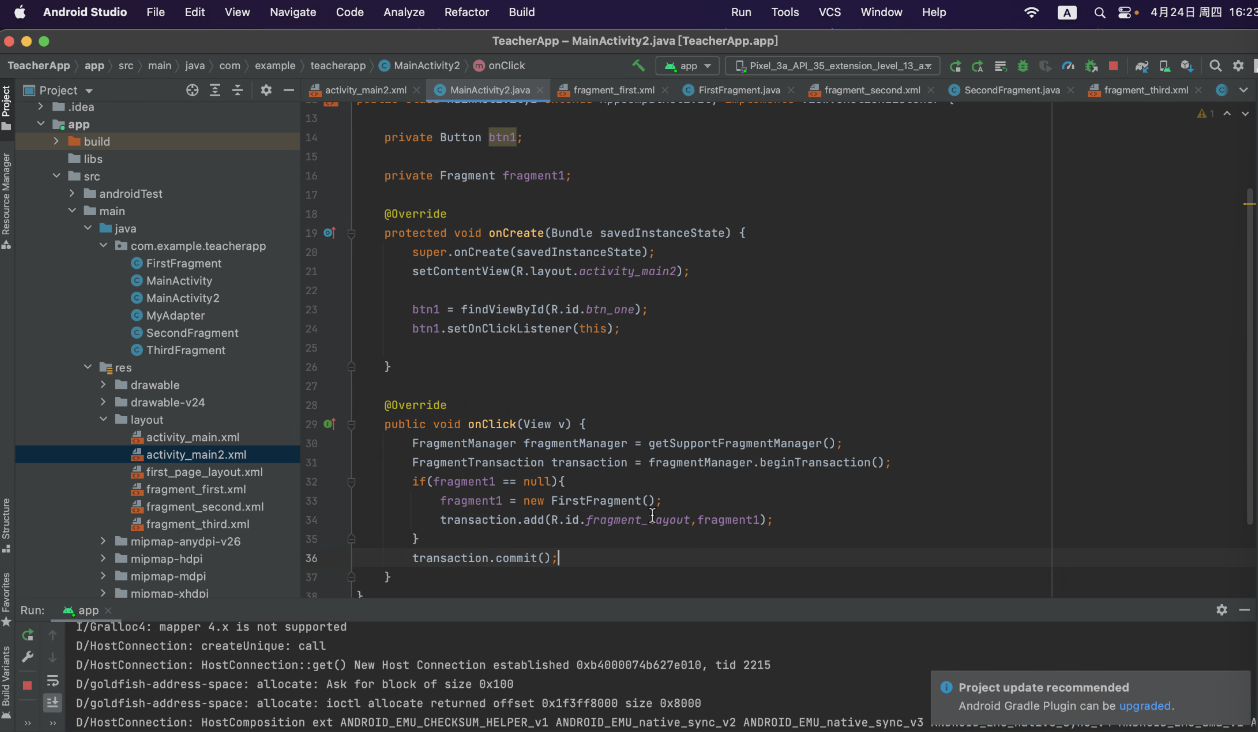Expand the androidTest folder
The height and width of the screenshot is (732, 1258).
72,194
